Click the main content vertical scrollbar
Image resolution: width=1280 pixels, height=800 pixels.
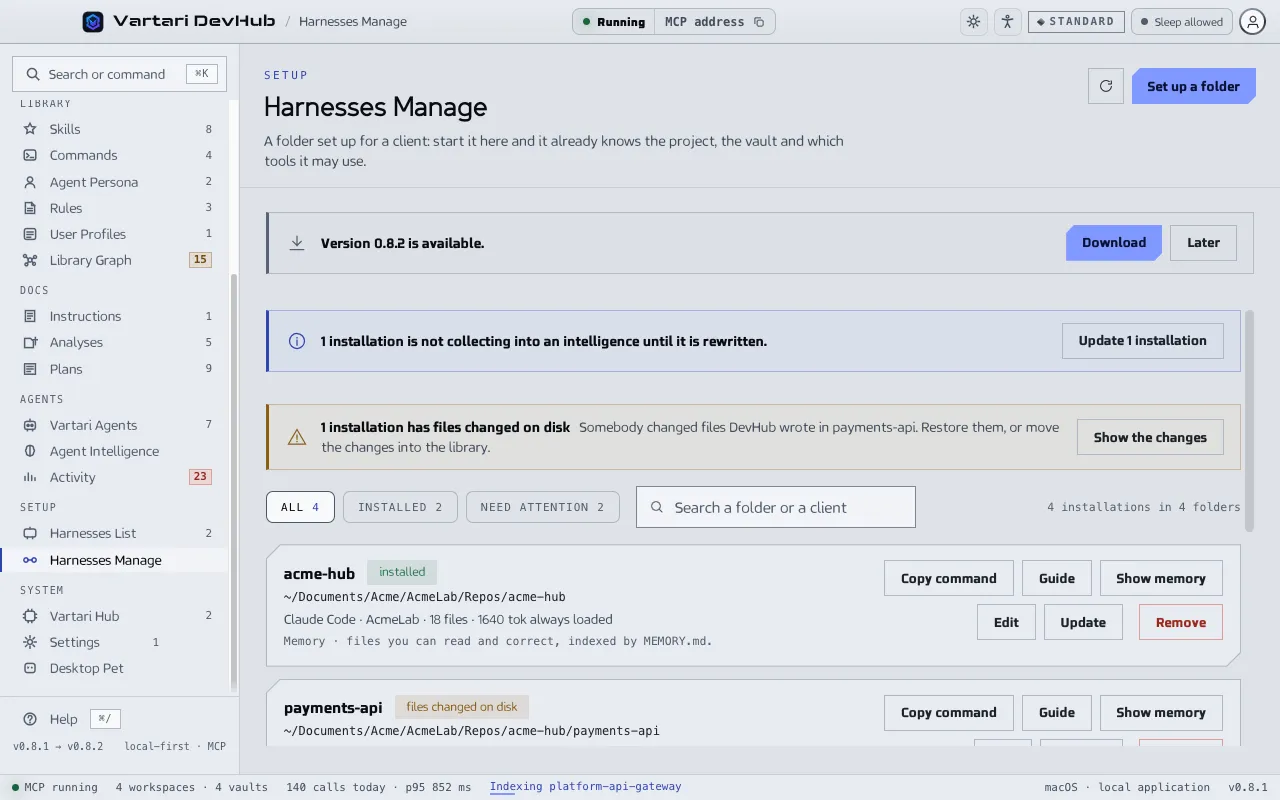pos(1249,420)
